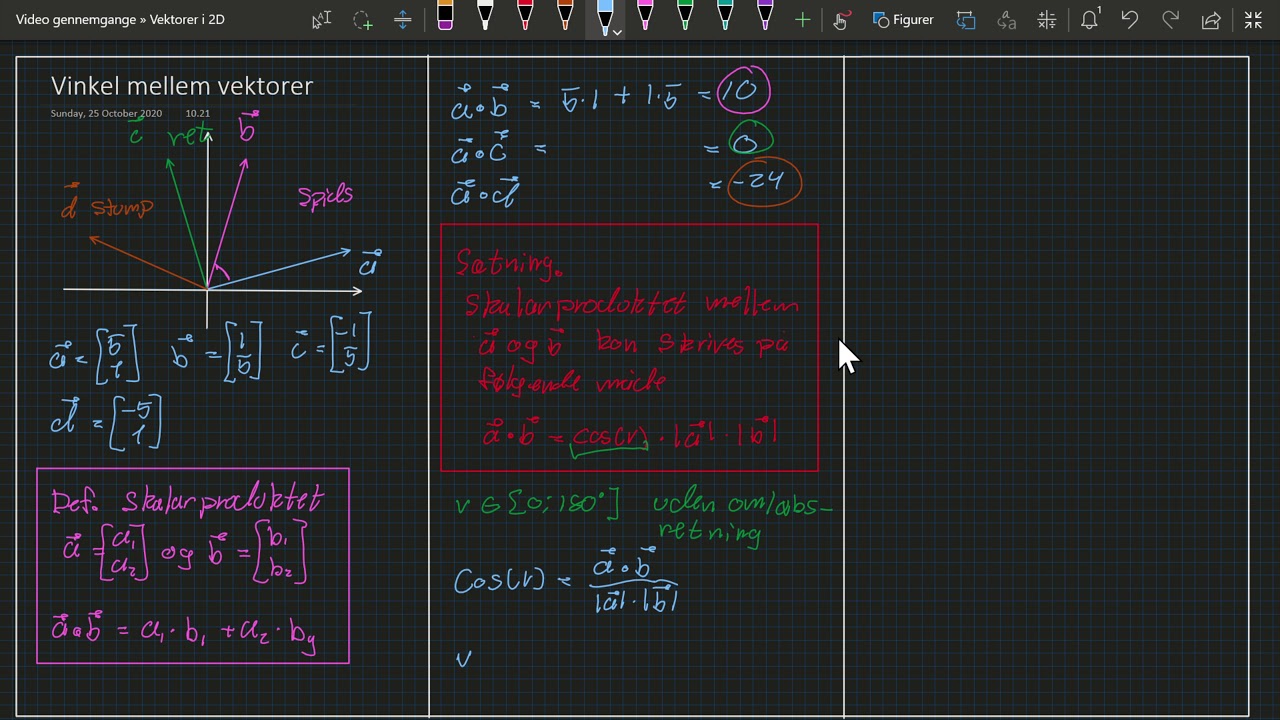The width and height of the screenshot is (1280, 720).
Task: Open the notifications bell
Action: [1089, 20]
